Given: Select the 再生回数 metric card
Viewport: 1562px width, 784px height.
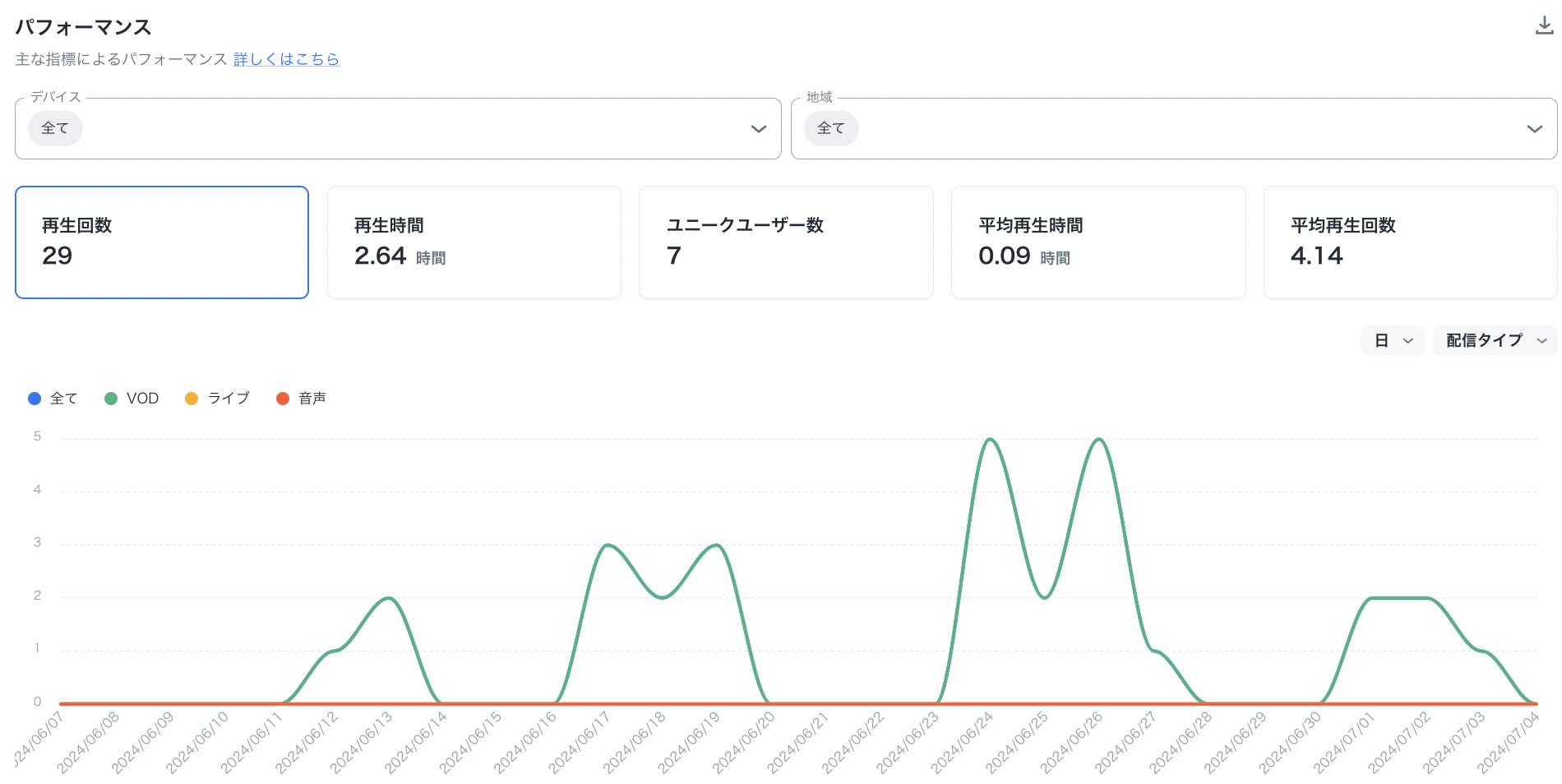Looking at the screenshot, I should pos(162,242).
